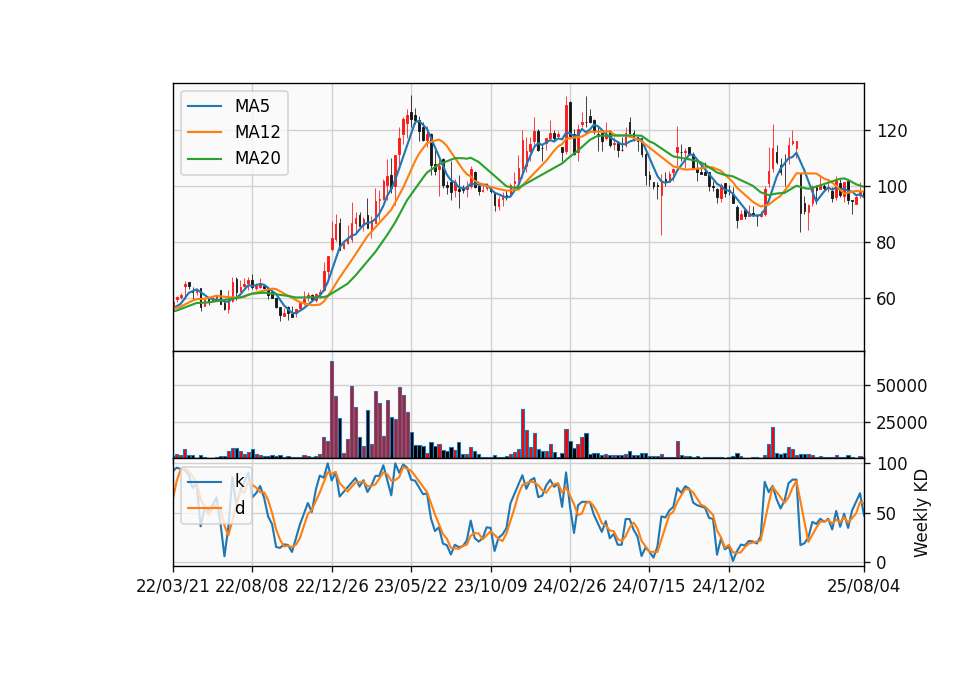The image size is (960, 690).
Task: Click the 24/12/02 date label
Action: click(729, 586)
